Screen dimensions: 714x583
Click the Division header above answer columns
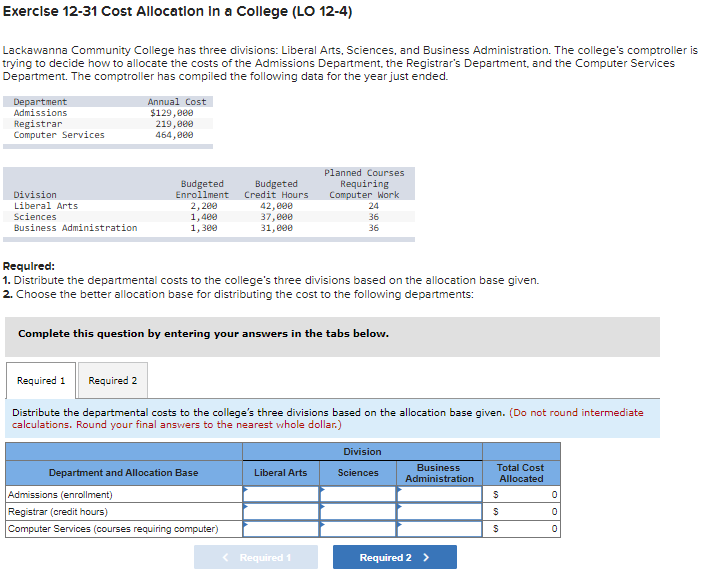pos(362,452)
